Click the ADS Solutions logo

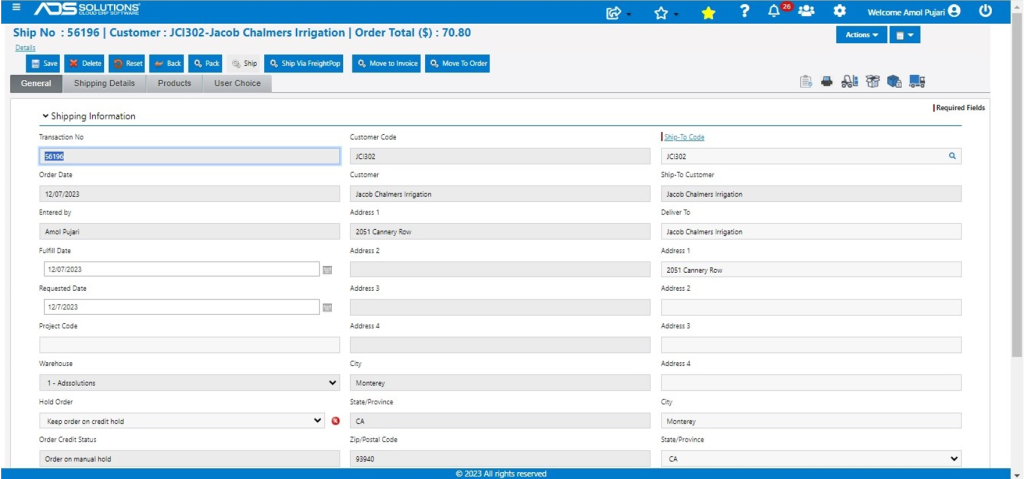87,10
